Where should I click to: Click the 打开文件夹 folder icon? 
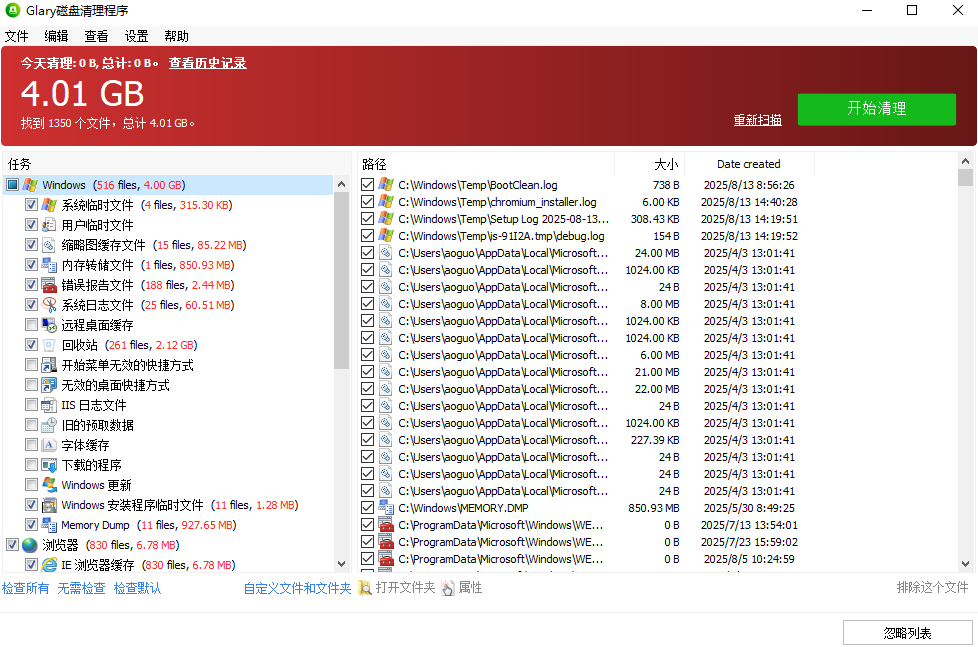(366, 588)
